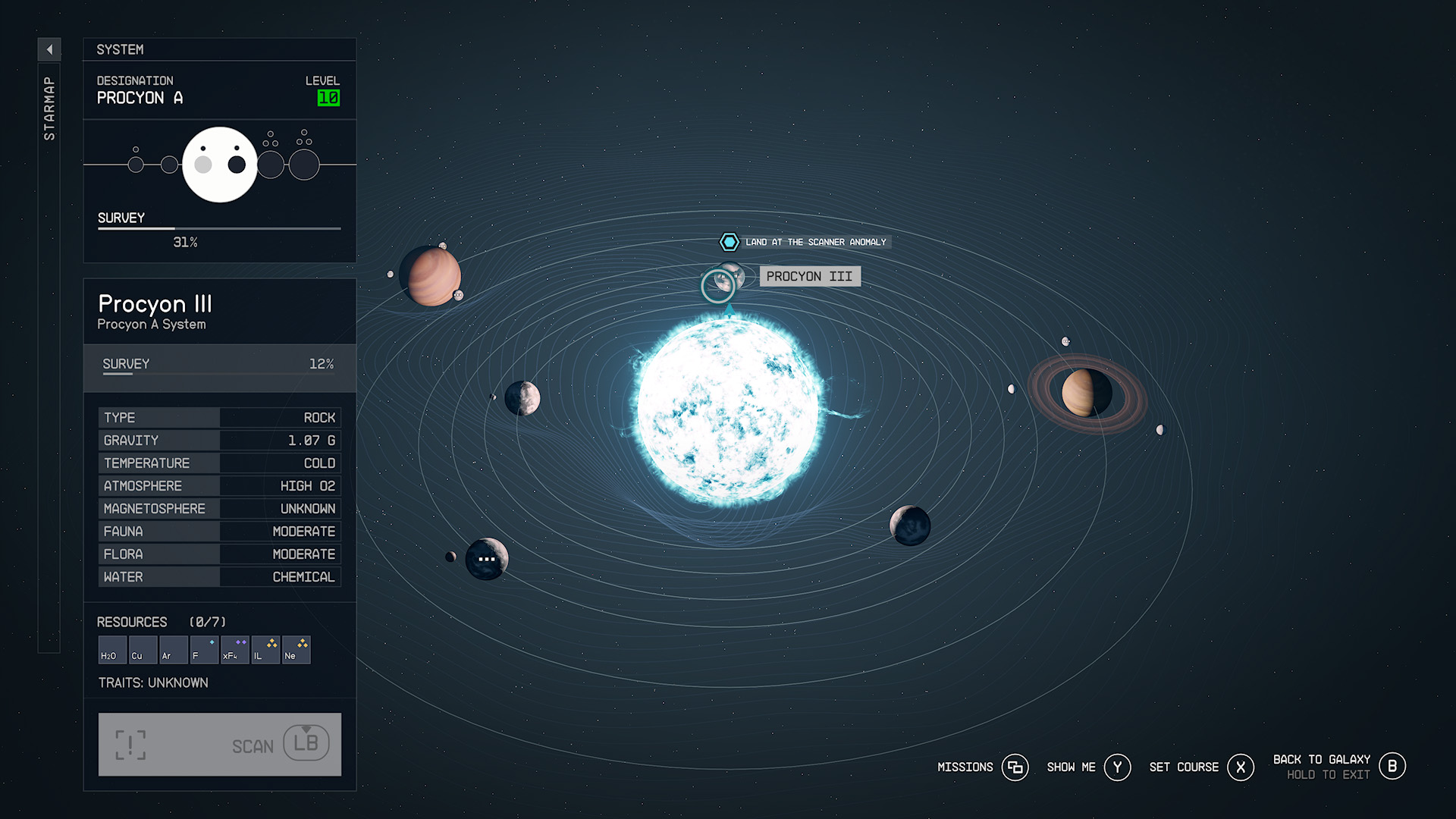Click the scan reticle icon

point(130,745)
